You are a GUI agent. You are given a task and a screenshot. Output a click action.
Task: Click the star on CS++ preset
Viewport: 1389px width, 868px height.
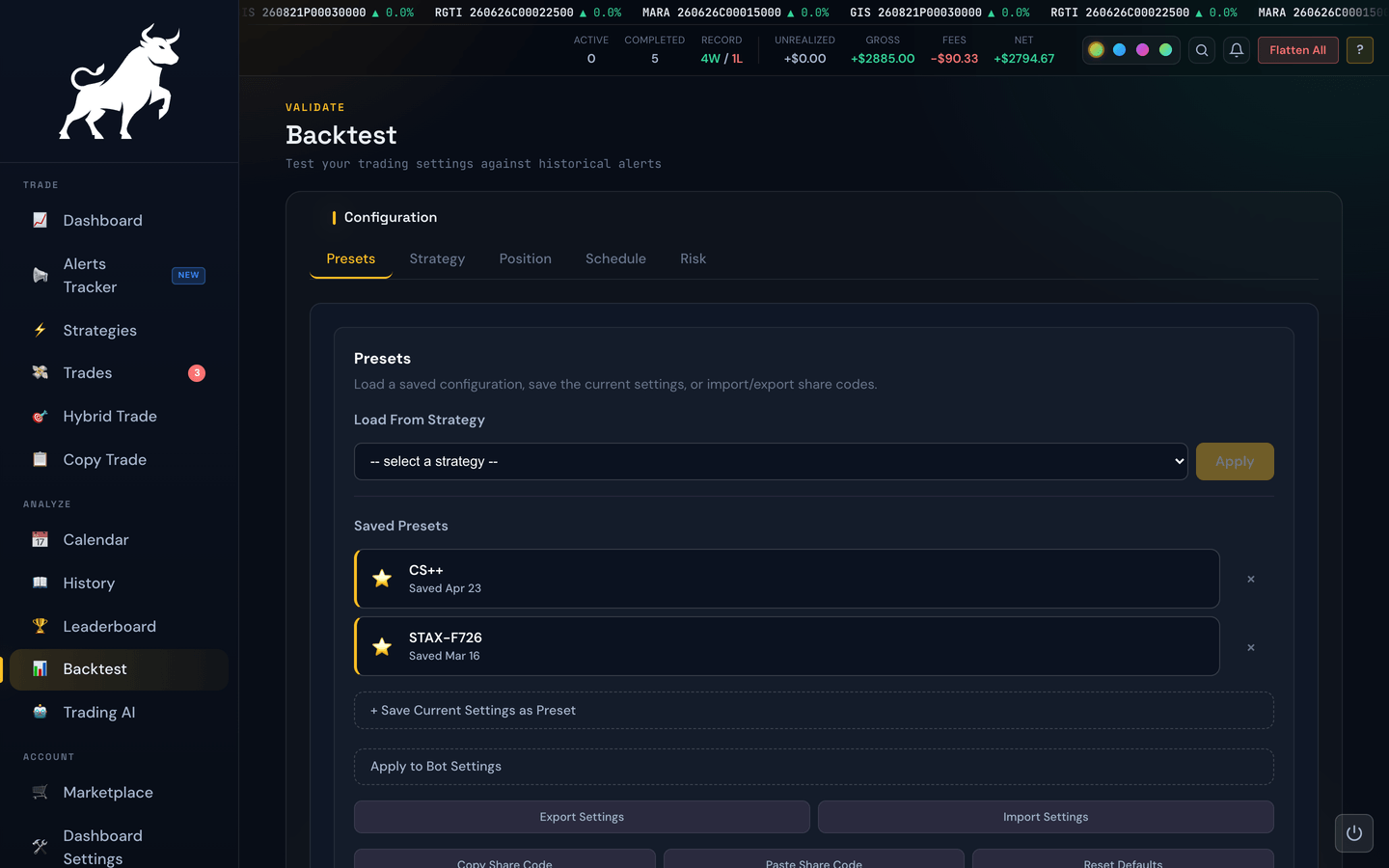(382, 579)
